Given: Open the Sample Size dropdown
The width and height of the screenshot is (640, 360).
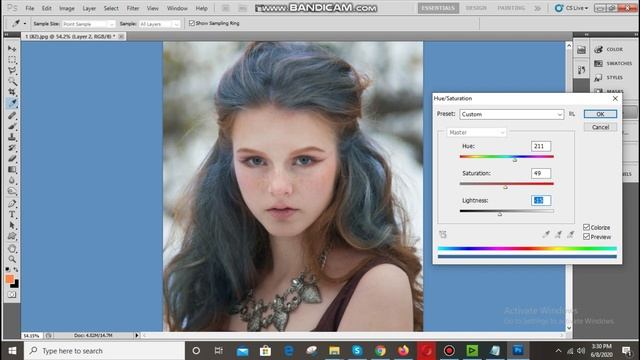Looking at the screenshot, I should tap(89, 24).
